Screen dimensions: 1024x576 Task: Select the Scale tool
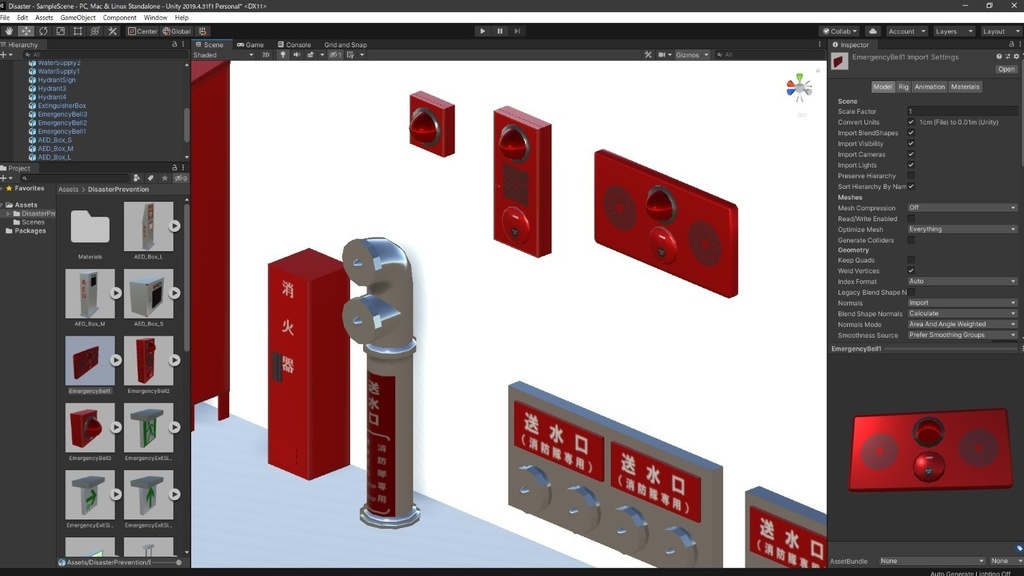click(61, 31)
